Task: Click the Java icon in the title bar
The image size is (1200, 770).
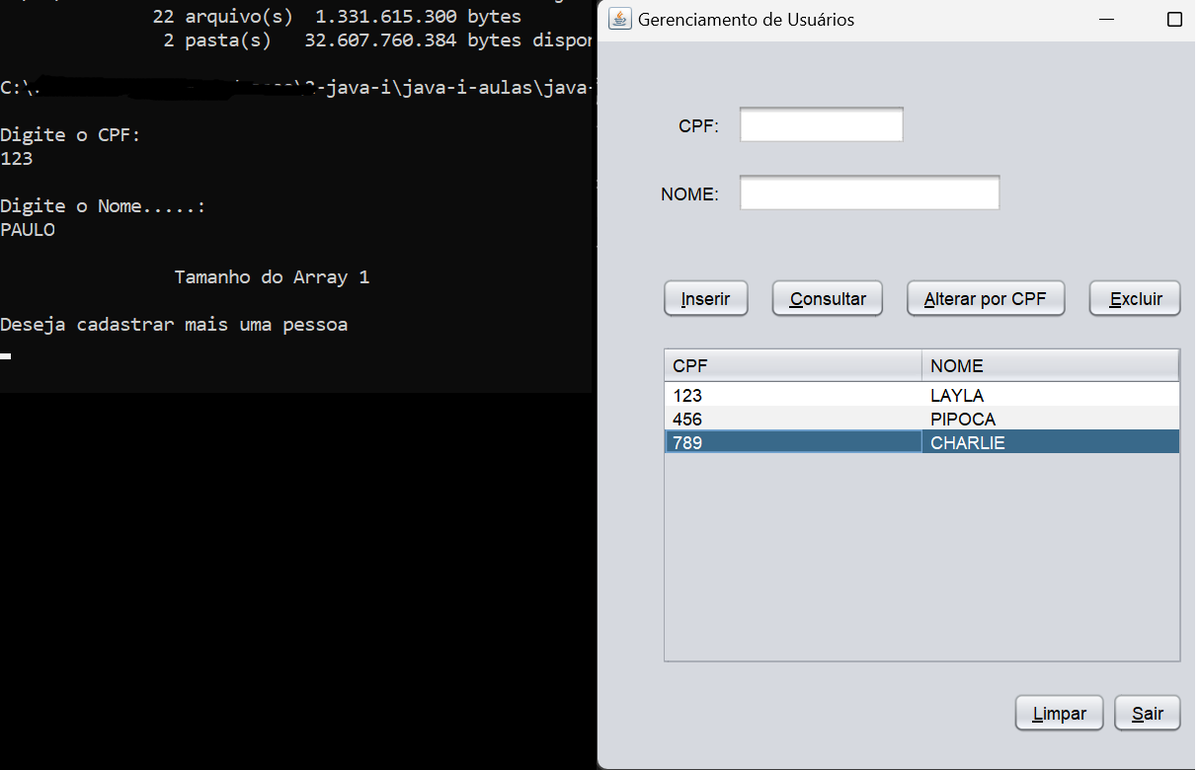Action: coord(619,19)
